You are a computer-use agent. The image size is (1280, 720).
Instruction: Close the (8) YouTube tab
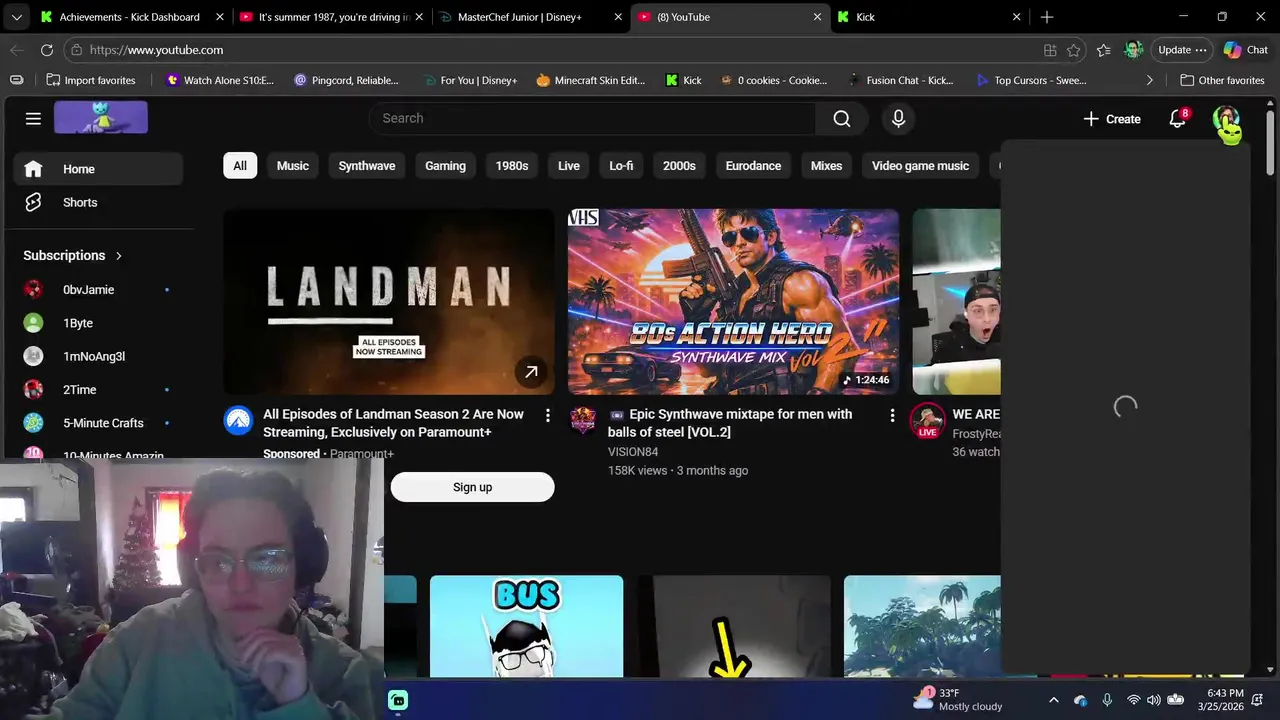(x=817, y=17)
